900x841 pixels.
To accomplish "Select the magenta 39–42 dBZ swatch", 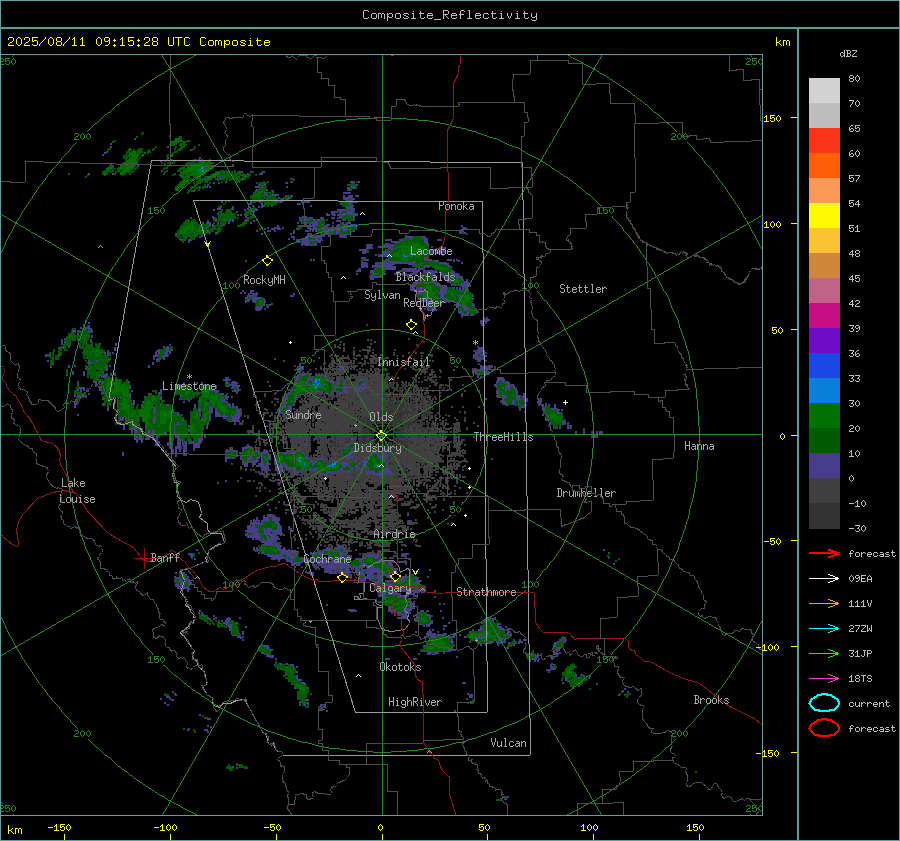I will [x=824, y=316].
